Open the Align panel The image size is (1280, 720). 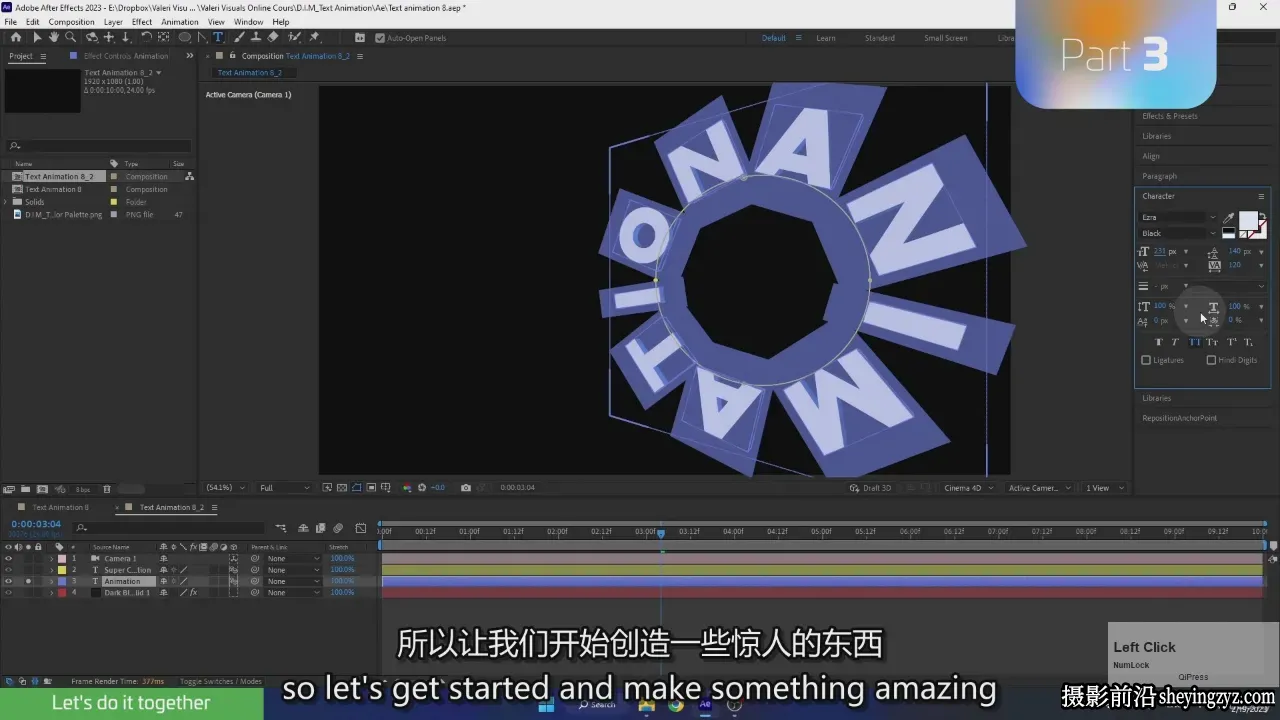[x=1151, y=156]
